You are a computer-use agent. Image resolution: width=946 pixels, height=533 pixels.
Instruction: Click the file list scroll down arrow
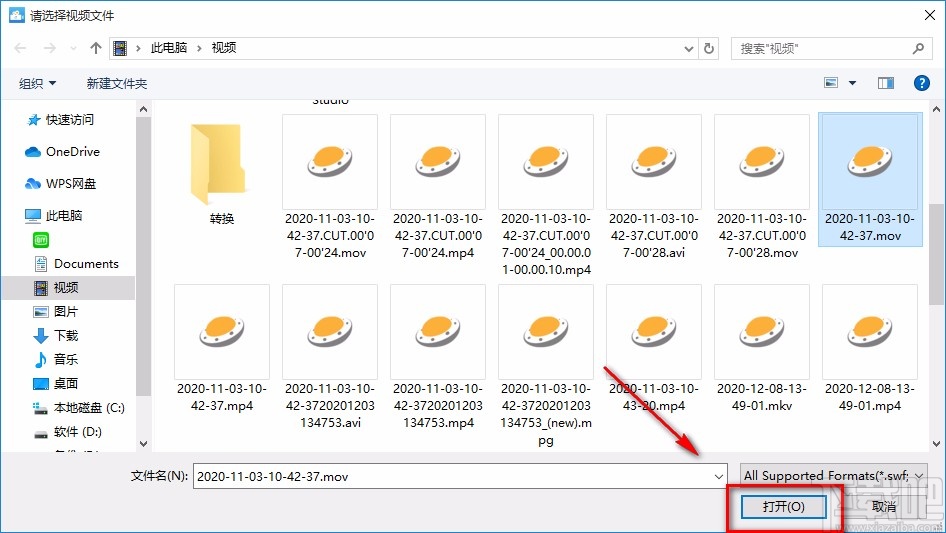pyautogui.click(x=936, y=444)
